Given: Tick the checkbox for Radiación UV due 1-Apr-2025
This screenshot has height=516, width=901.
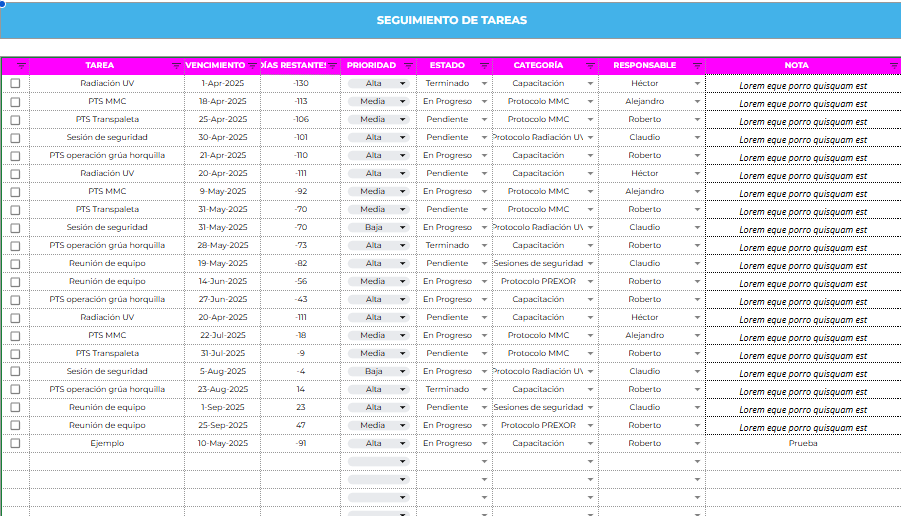Looking at the screenshot, I should tap(15, 84).
